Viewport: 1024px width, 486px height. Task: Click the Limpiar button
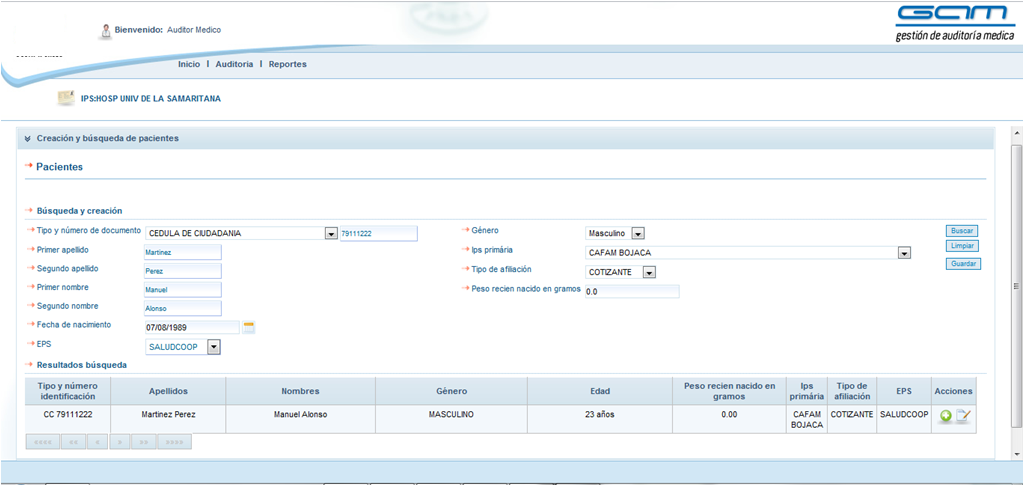962,246
